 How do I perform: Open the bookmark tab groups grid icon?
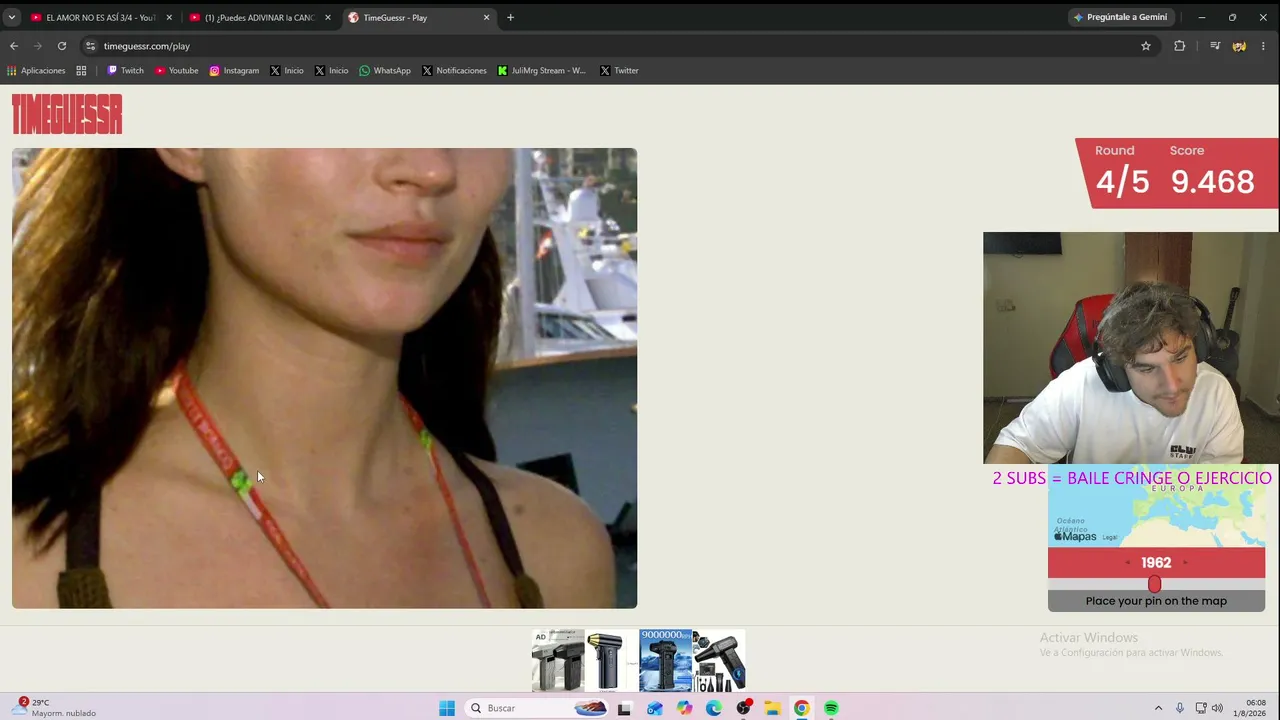(81, 71)
